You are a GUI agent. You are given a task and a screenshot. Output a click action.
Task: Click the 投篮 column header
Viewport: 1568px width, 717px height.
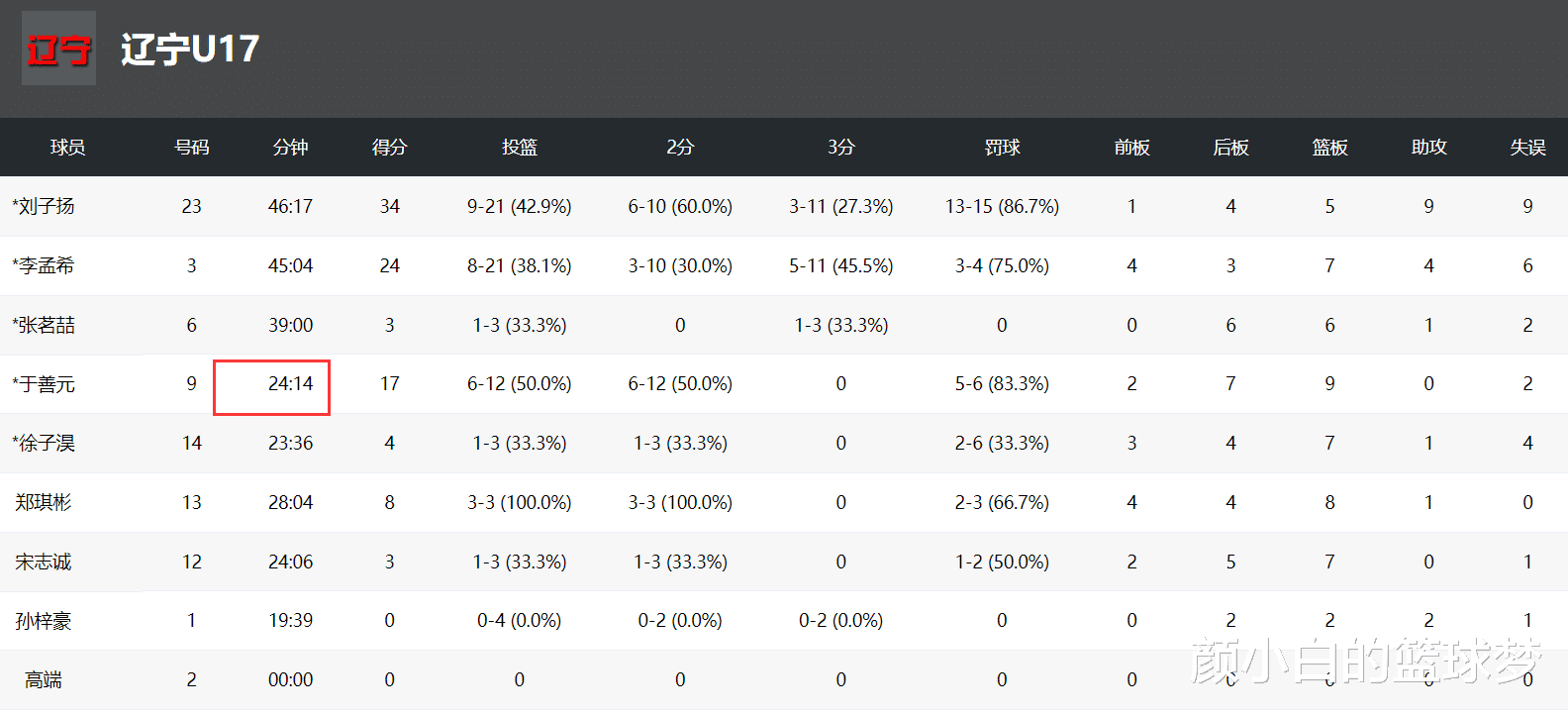(519, 148)
